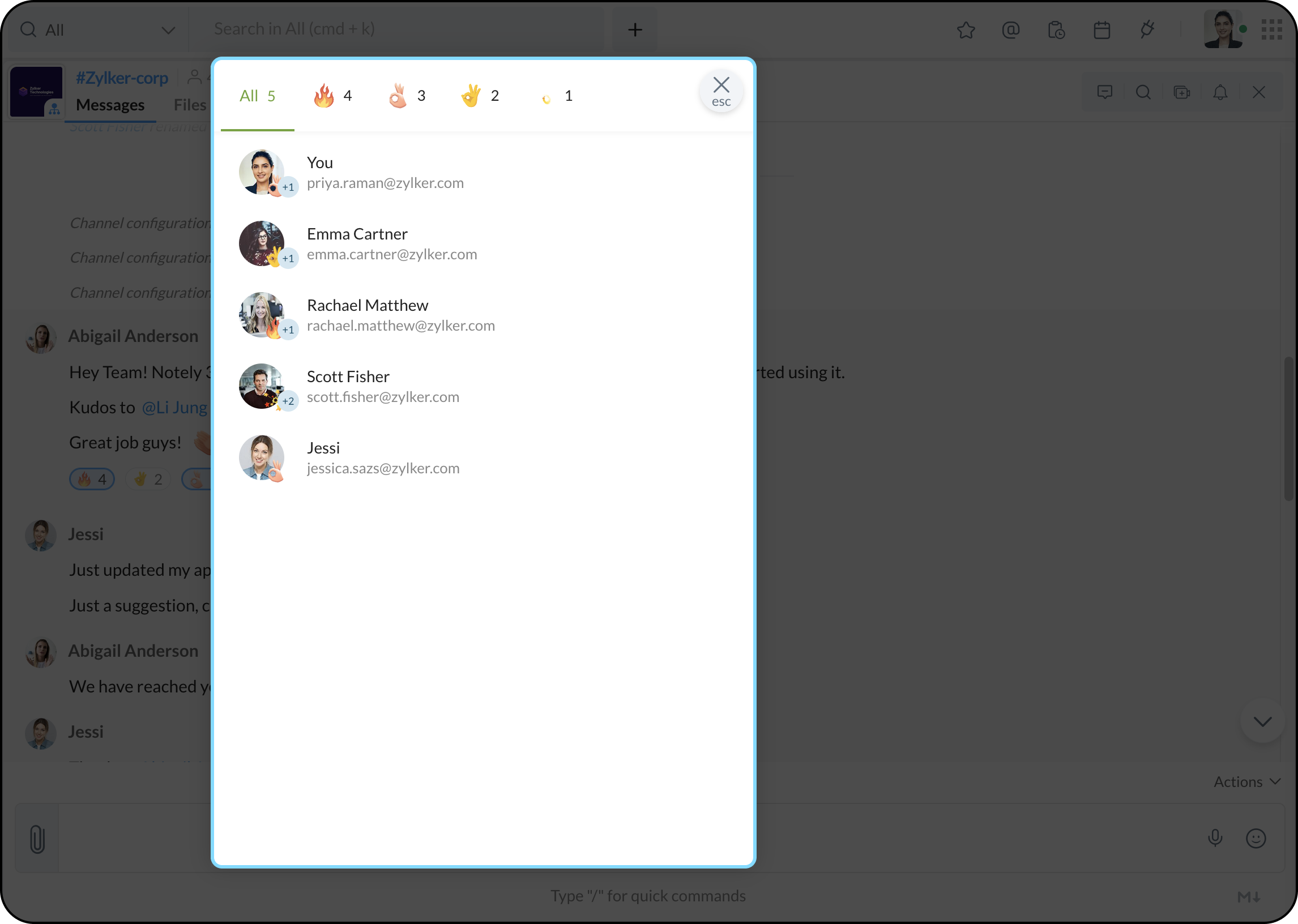Open the mentions @ icon
This screenshot has height=924, width=1298.
[1011, 29]
